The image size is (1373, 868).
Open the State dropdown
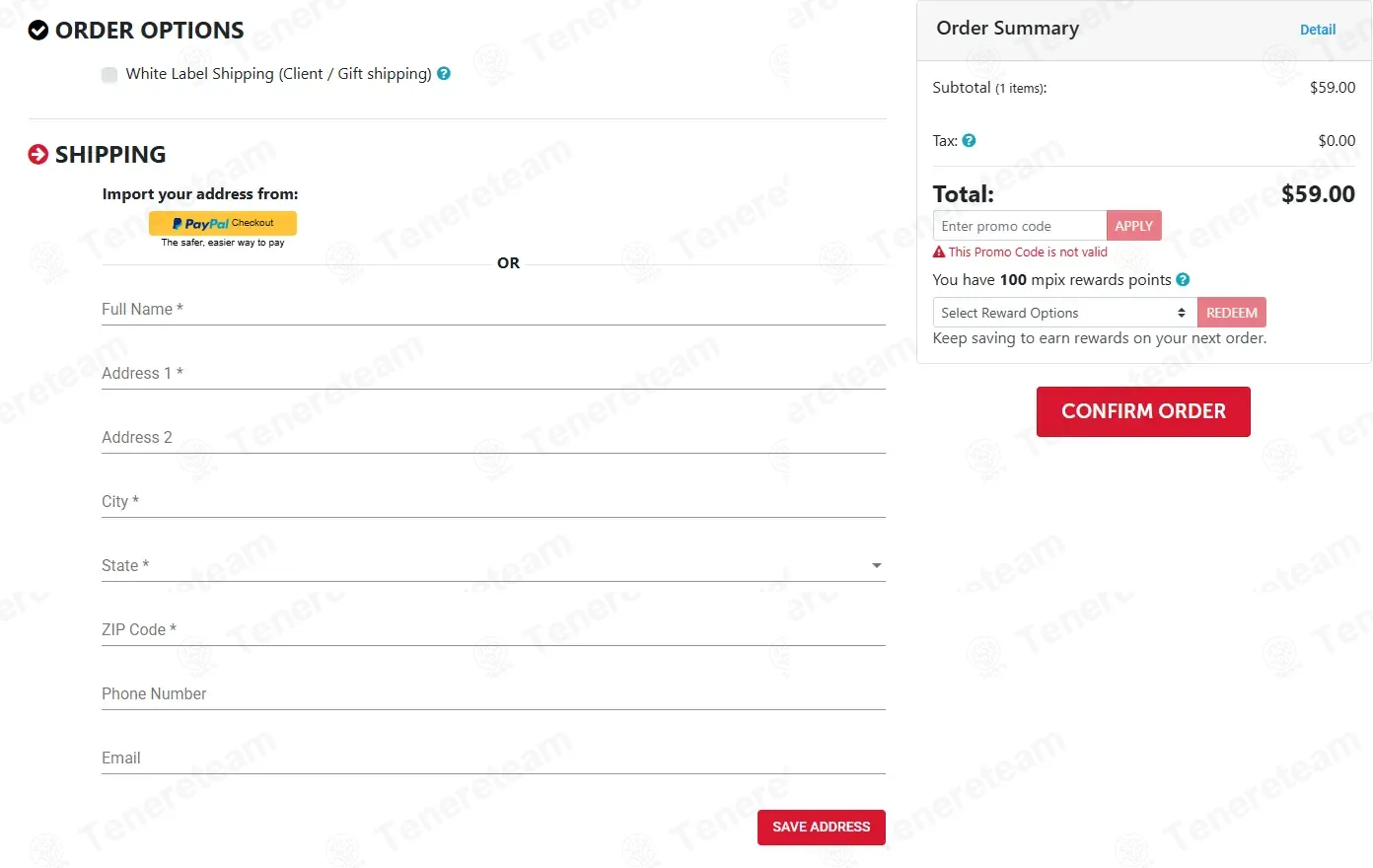click(x=493, y=565)
